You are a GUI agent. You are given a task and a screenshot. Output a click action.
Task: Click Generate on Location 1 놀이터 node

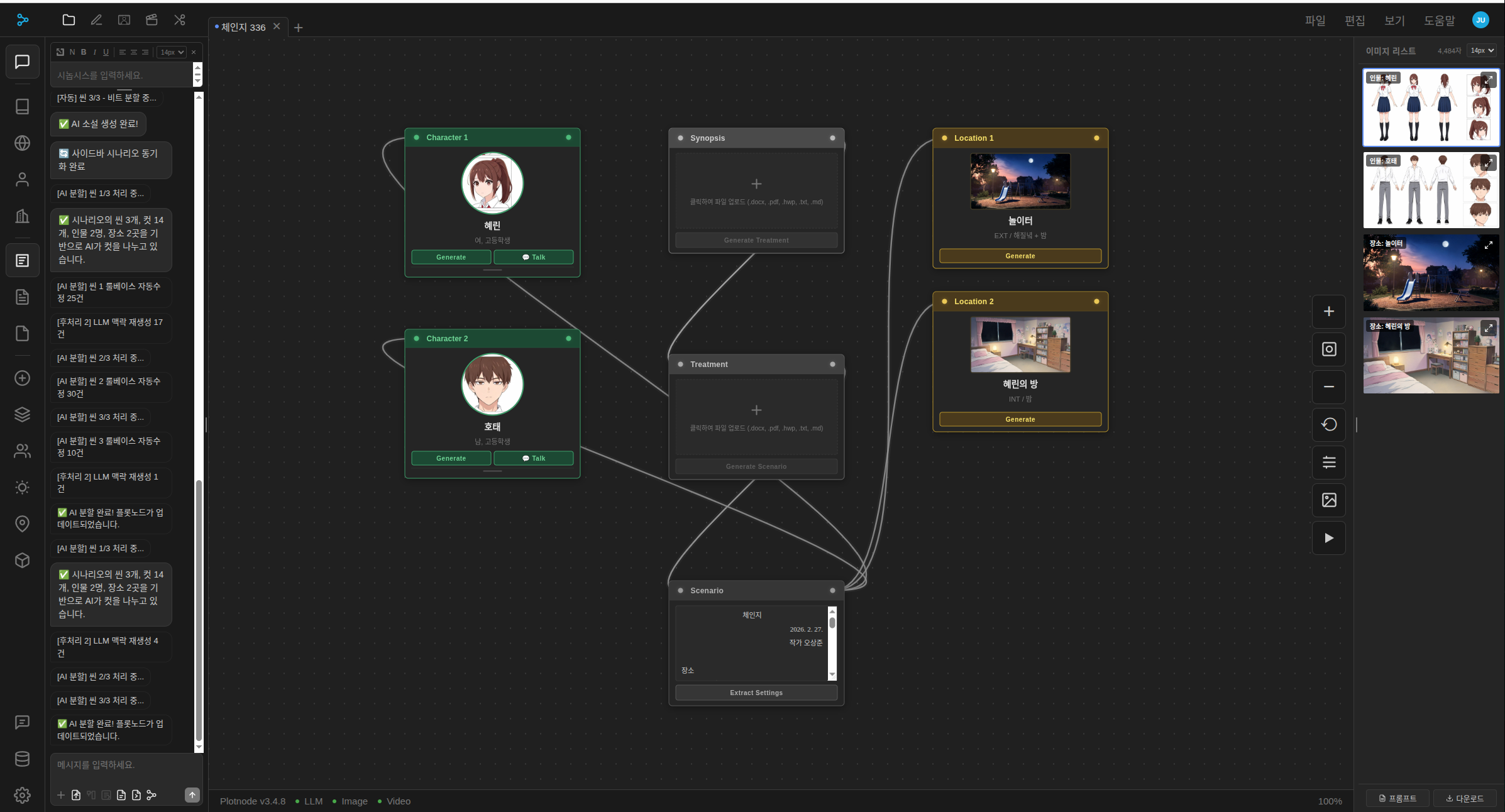(1020, 256)
